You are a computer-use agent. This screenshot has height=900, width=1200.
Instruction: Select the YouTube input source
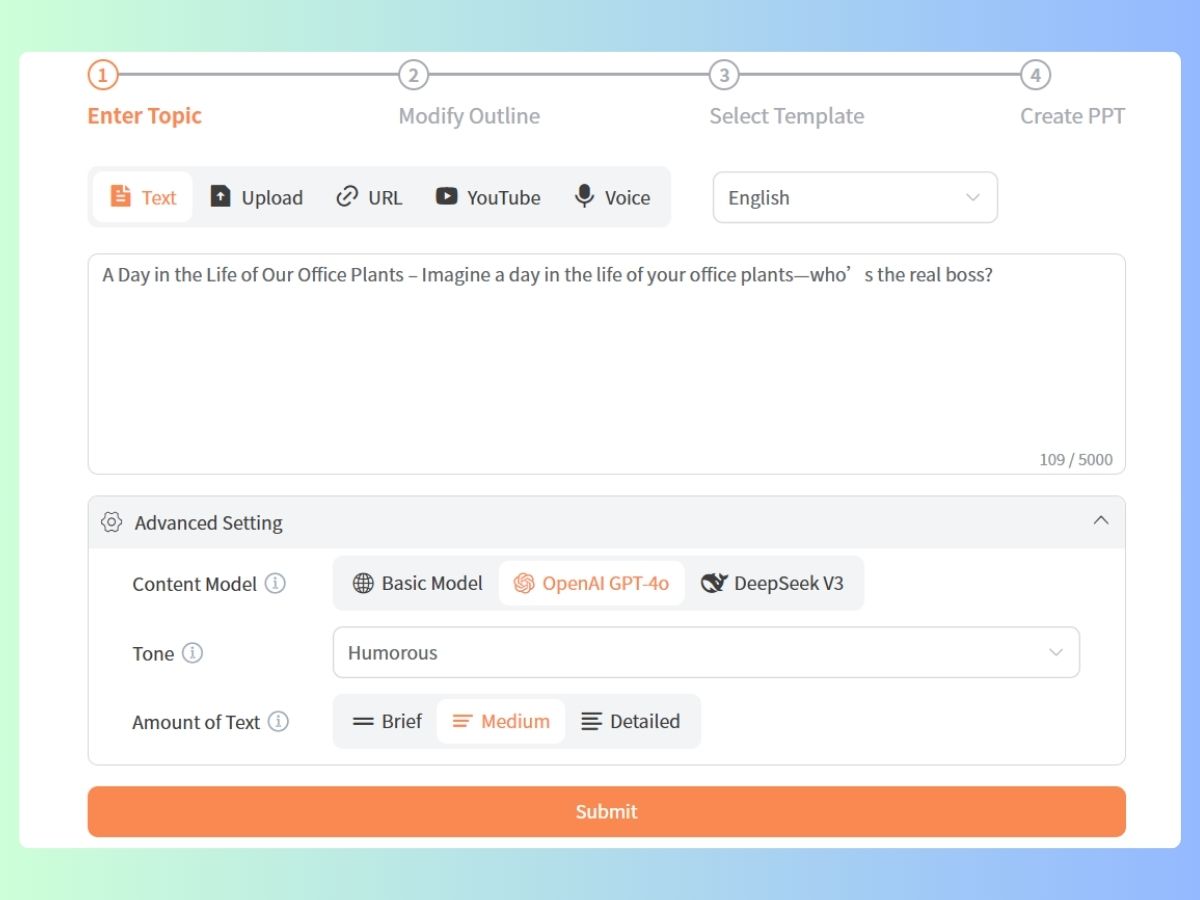point(488,197)
